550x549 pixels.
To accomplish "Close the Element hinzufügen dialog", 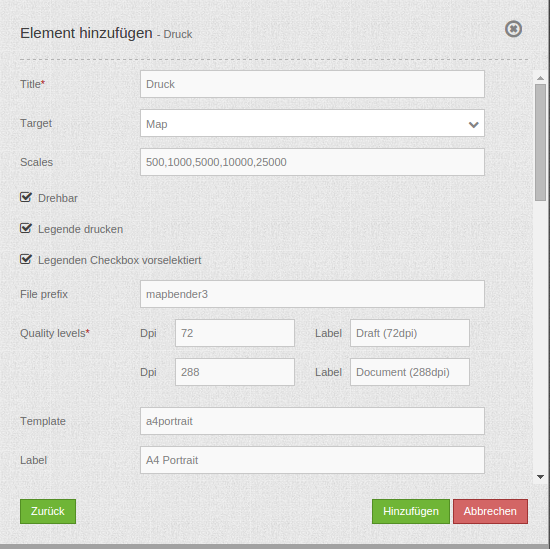I will [x=513, y=29].
